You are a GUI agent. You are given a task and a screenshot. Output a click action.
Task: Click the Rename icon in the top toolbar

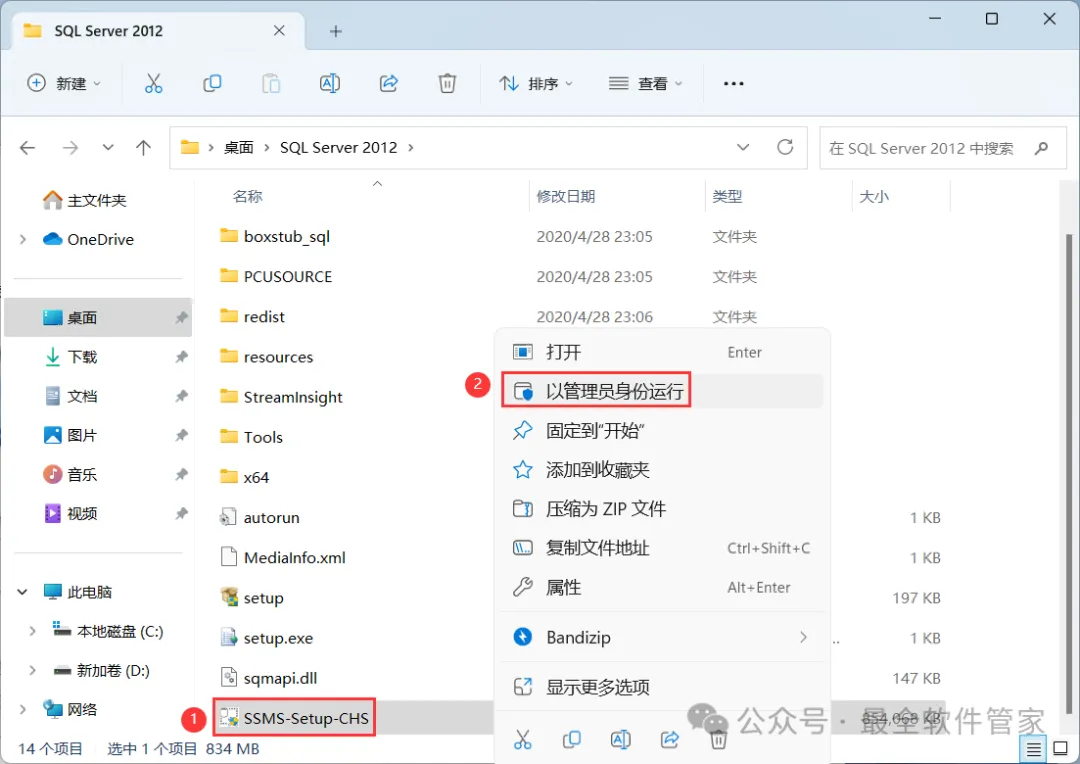pyautogui.click(x=330, y=83)
